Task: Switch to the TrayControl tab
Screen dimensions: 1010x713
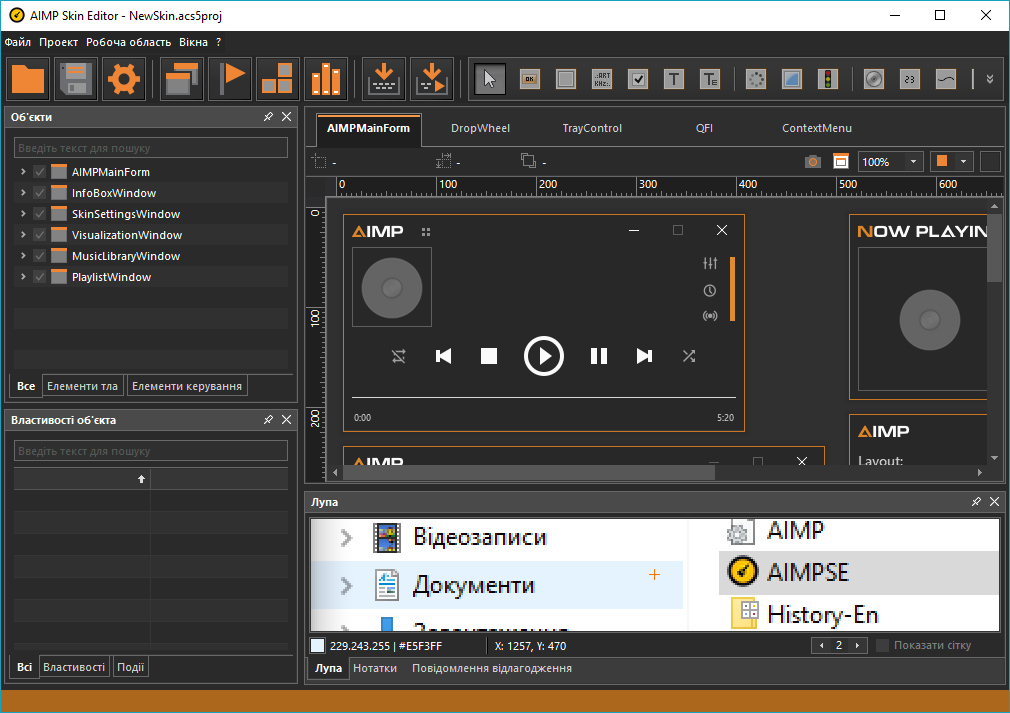Action: pos(592,128)
